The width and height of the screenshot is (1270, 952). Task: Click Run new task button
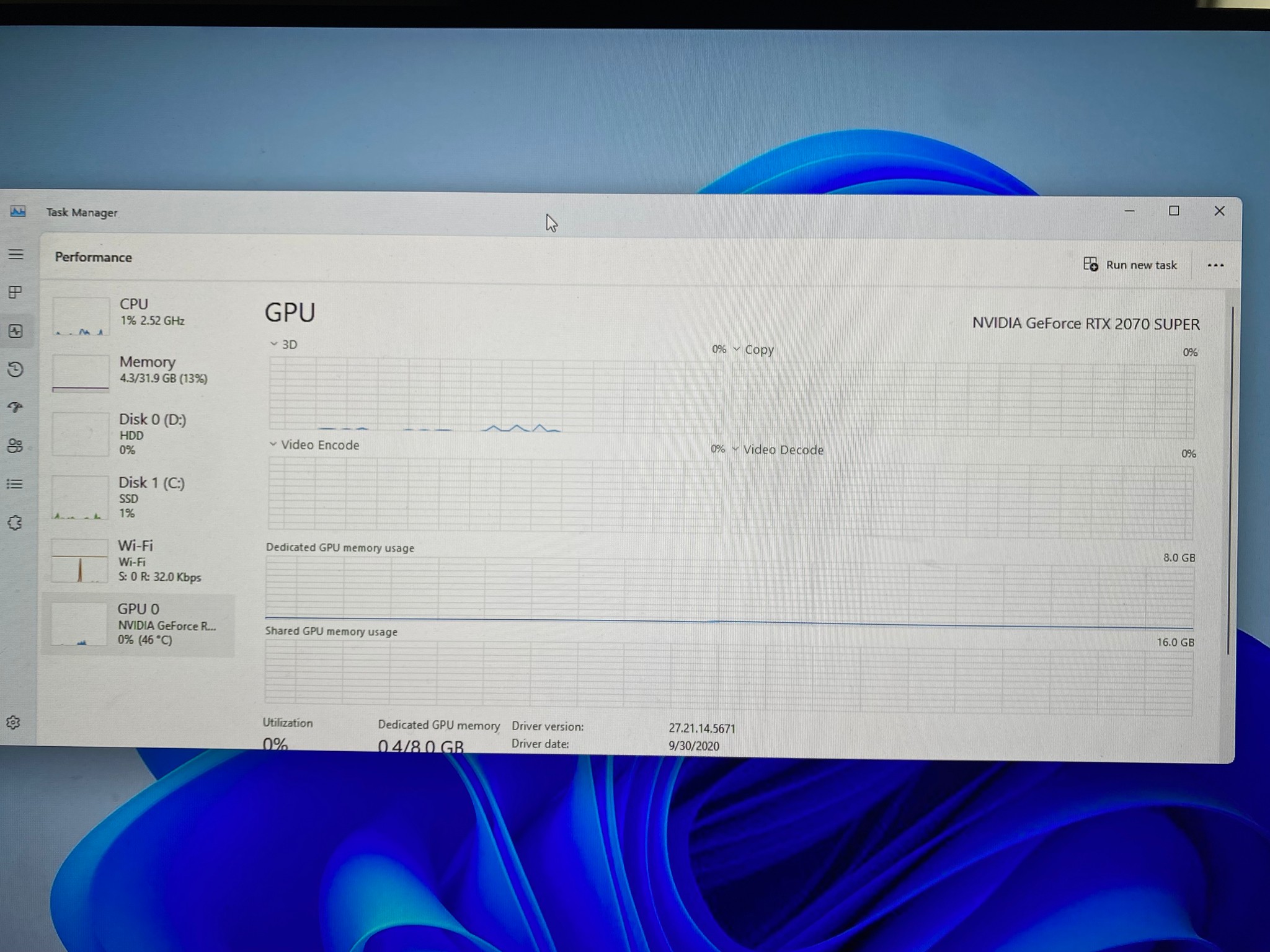point(1130,265)
